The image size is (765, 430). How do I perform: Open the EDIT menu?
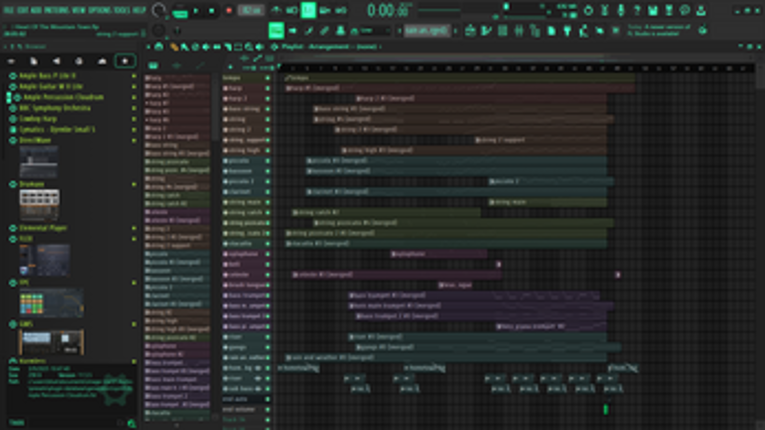click(x=22, y=10)
